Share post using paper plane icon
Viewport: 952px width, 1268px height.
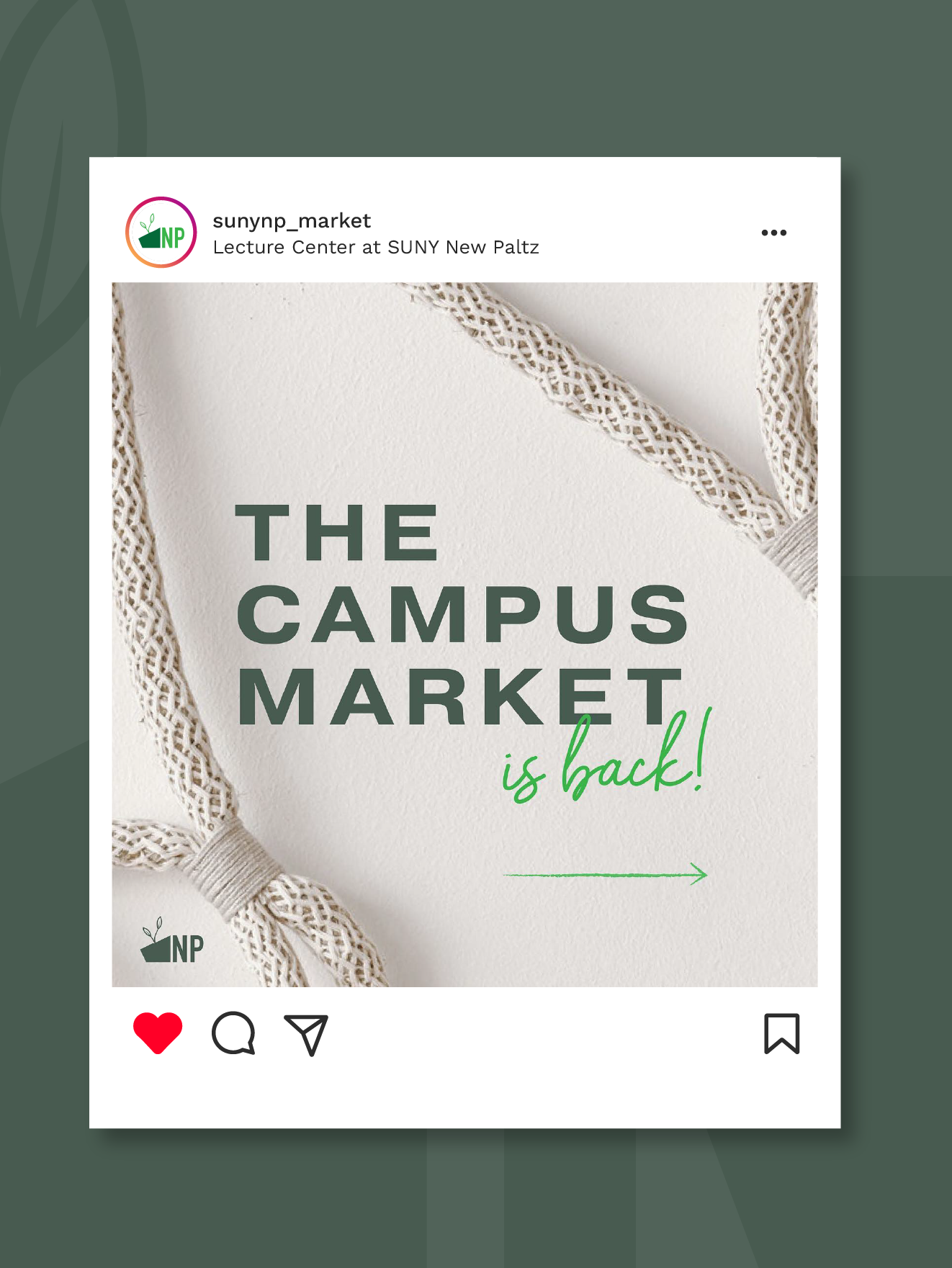tap(307, 1035)
